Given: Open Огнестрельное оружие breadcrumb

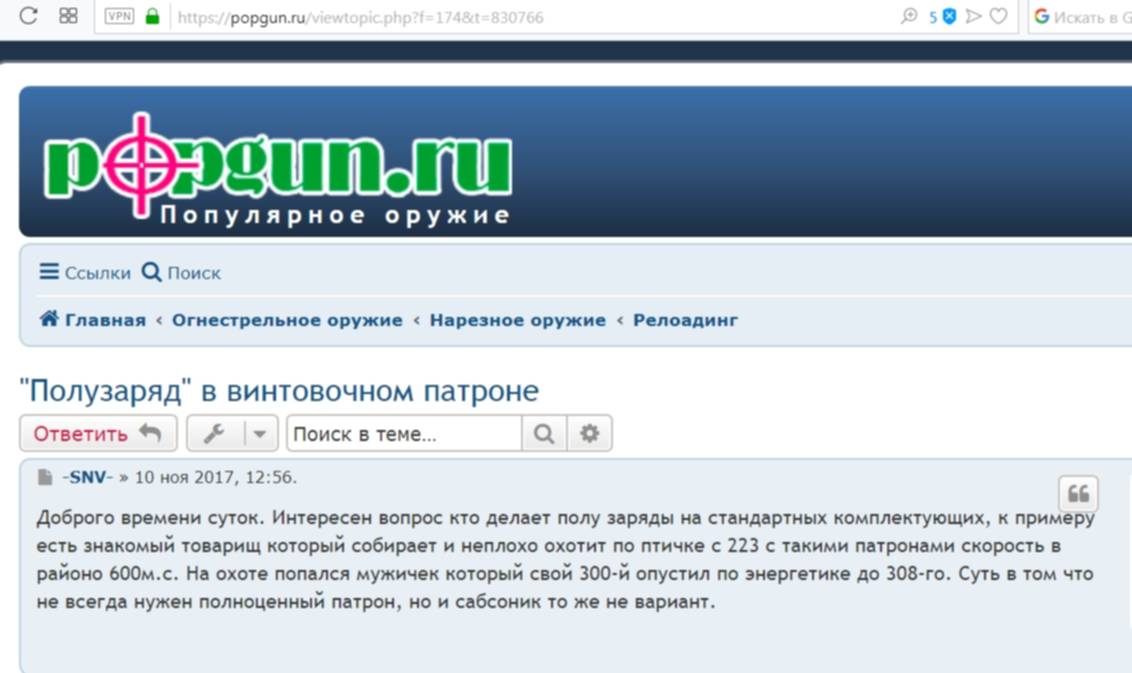Looking at the screenshot, I should (287, 320).
